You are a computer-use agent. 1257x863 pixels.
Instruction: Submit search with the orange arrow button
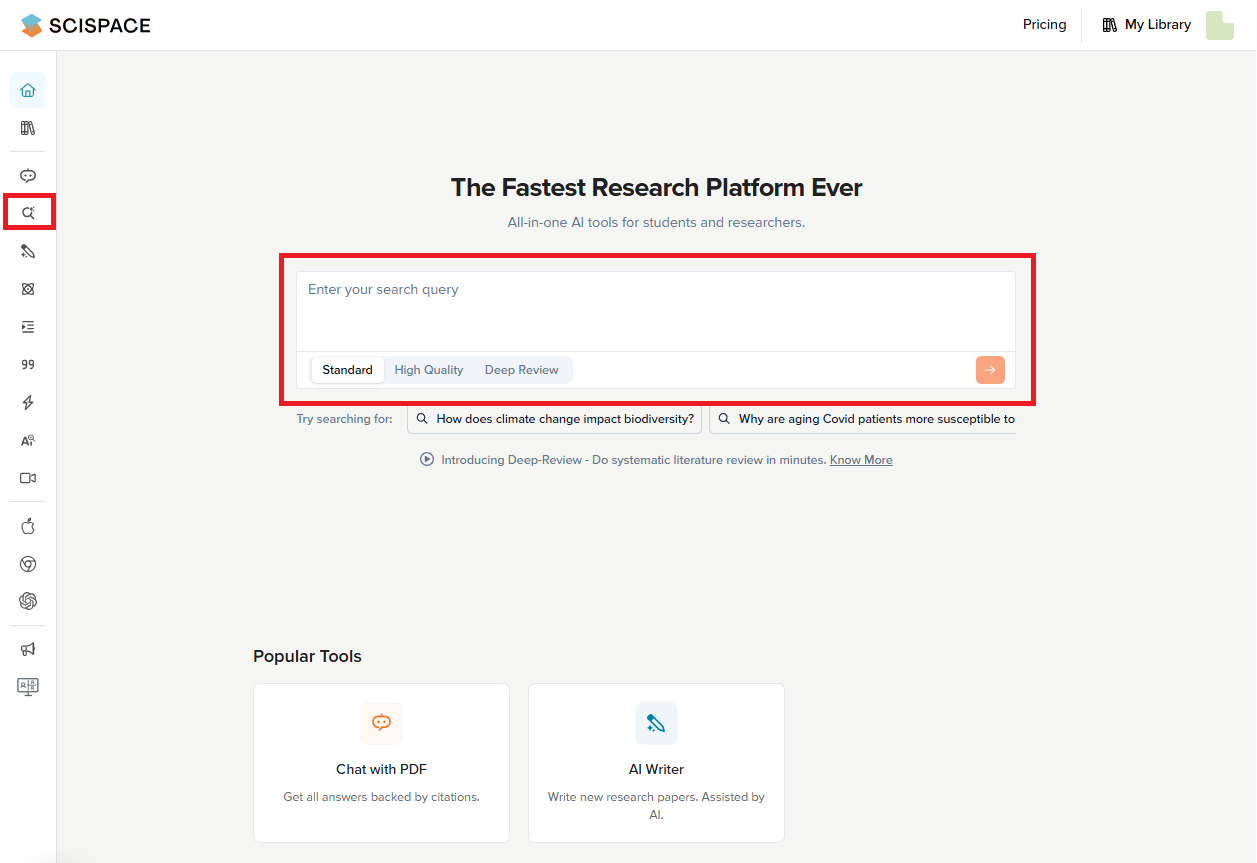tap(990, 370)
